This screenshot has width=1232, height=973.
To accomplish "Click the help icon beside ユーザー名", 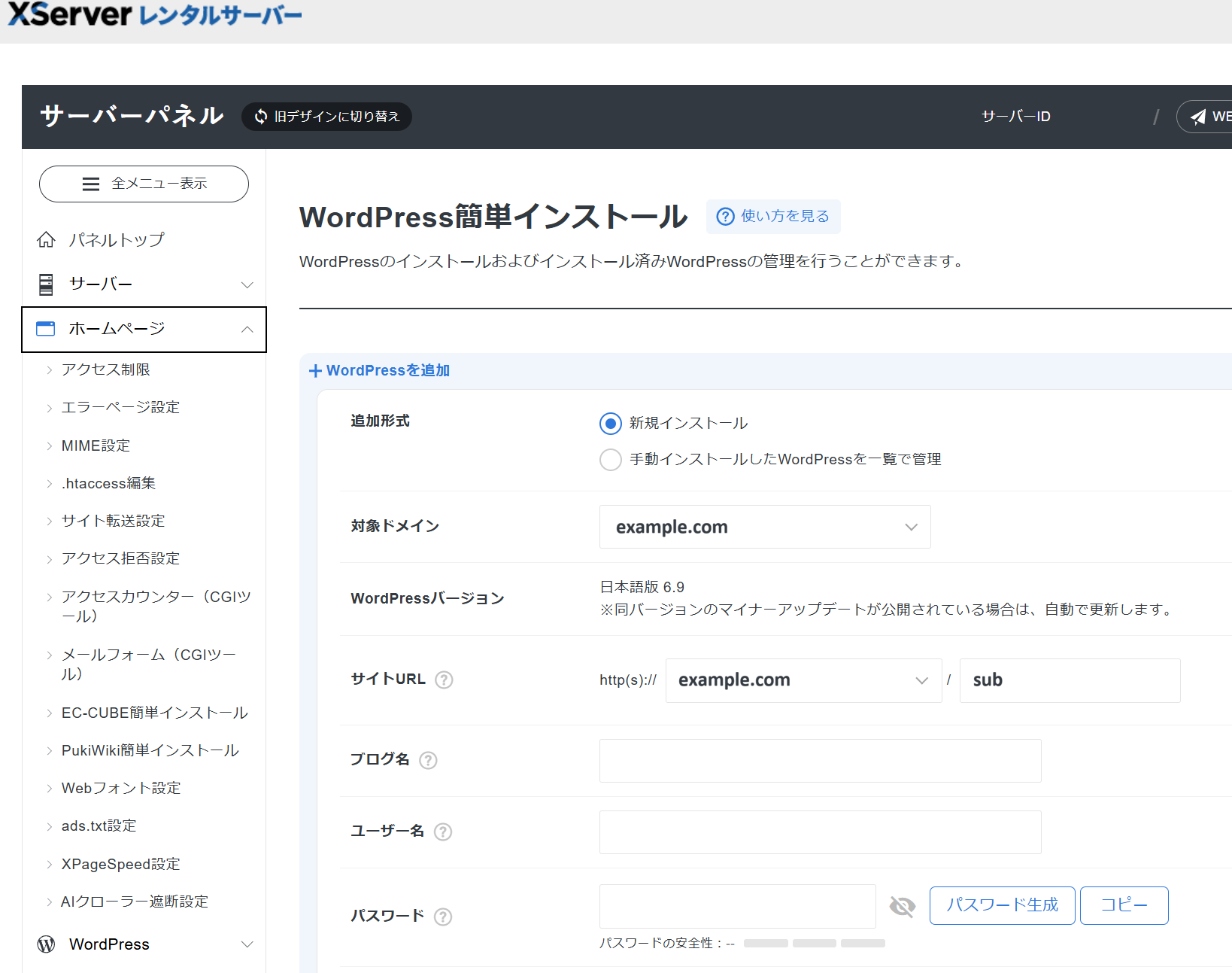I will pos(442,832).
